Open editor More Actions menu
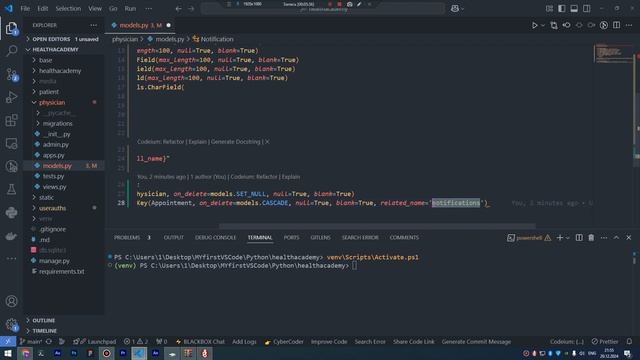640x360 pixels. click(629, 25)
